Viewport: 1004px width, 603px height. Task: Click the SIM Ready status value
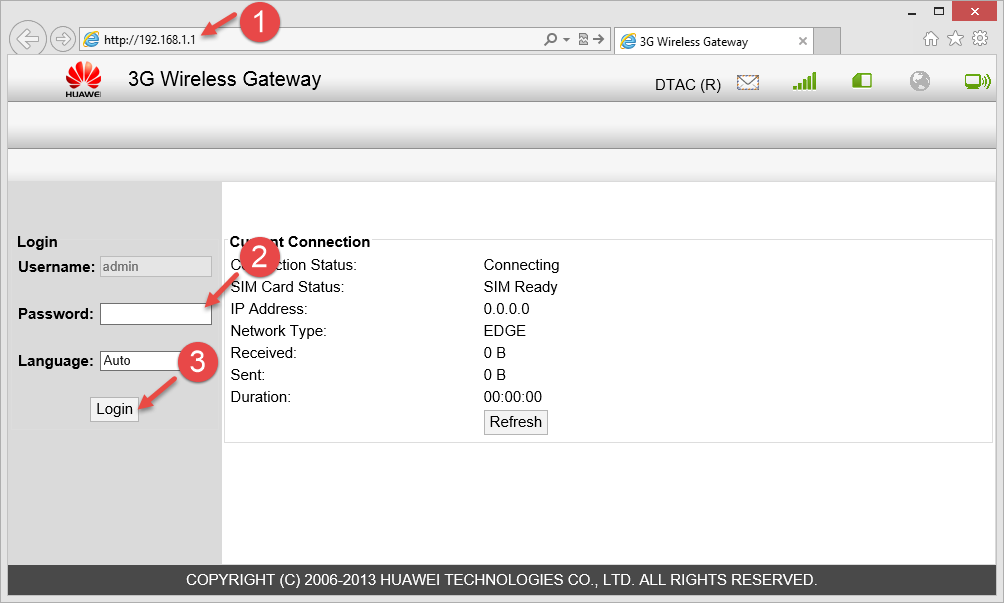pos(520,287)
